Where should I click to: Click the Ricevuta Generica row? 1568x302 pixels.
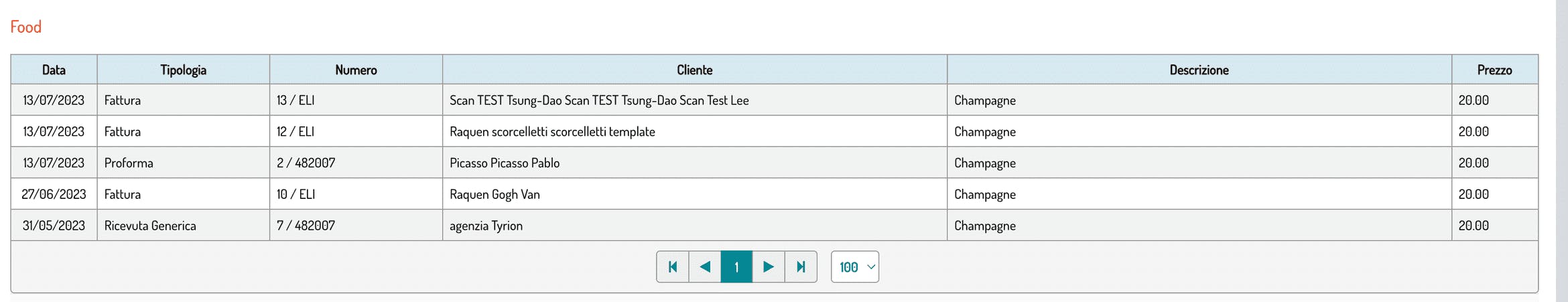(150, 226)
